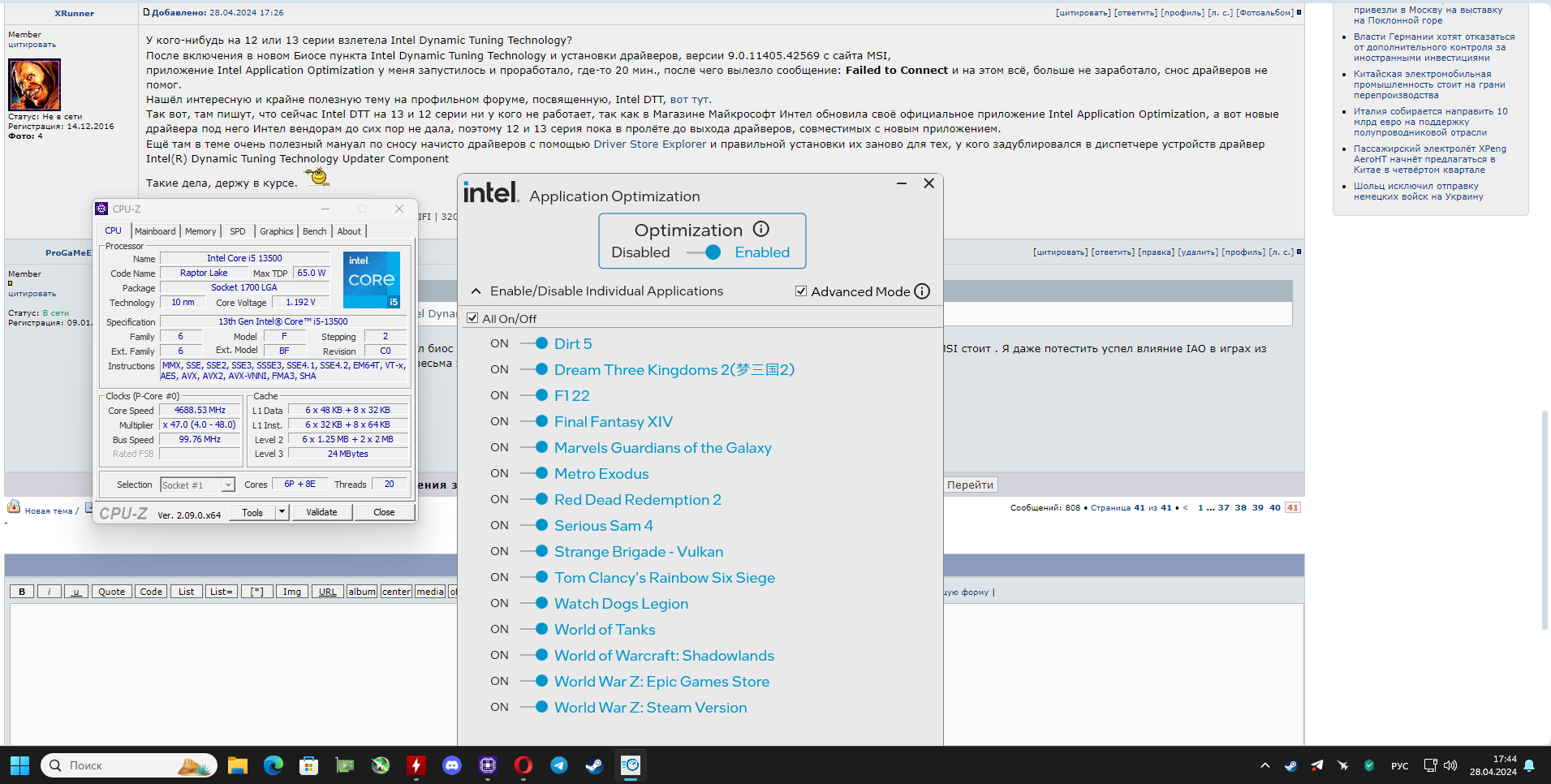Click the Quote button in the reply editor

tap(111, 592)
